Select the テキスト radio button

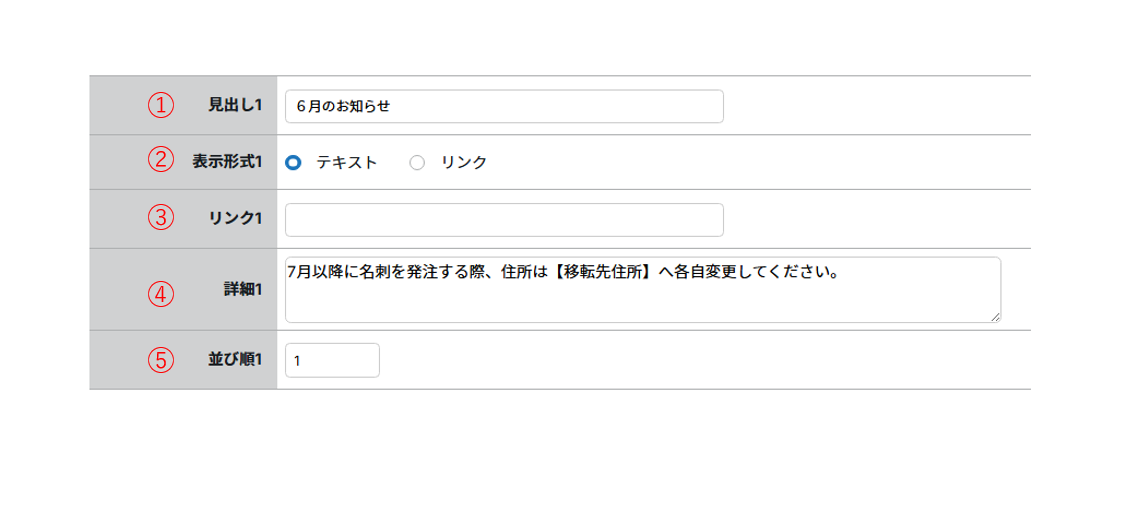click(293, 163)
